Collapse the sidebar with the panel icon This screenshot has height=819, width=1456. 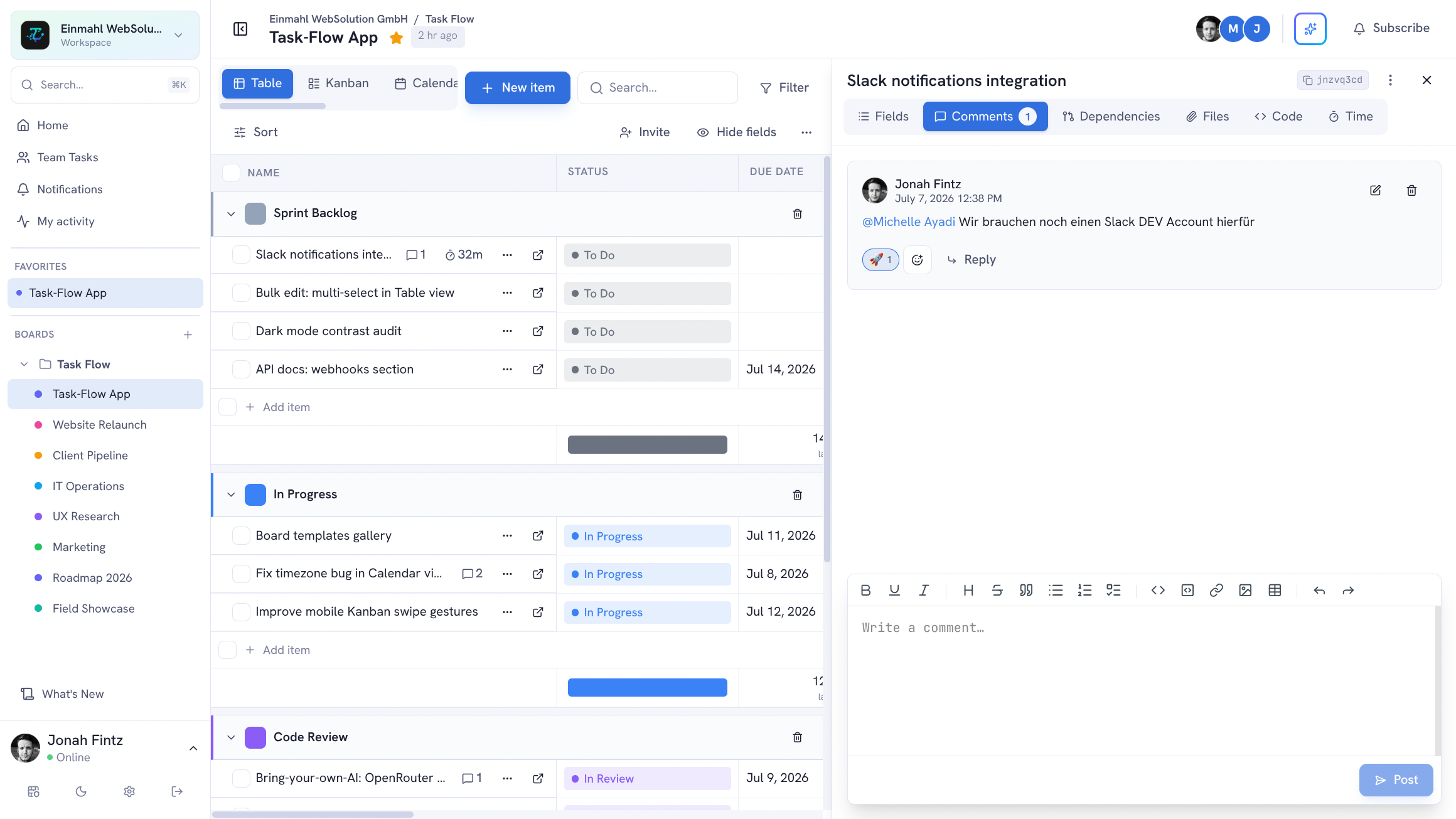point(240,29)
